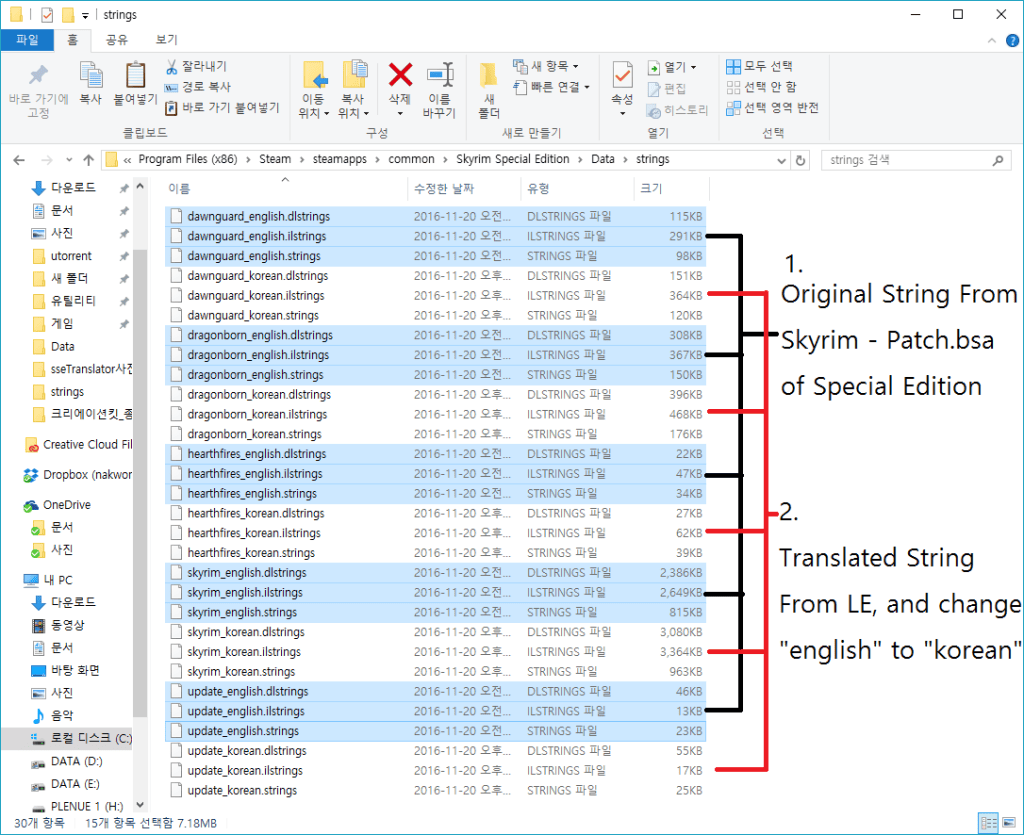The image size is (1024, 835).
Task: Switch to the Share tab (공유)
Action: tap(117, 40)
